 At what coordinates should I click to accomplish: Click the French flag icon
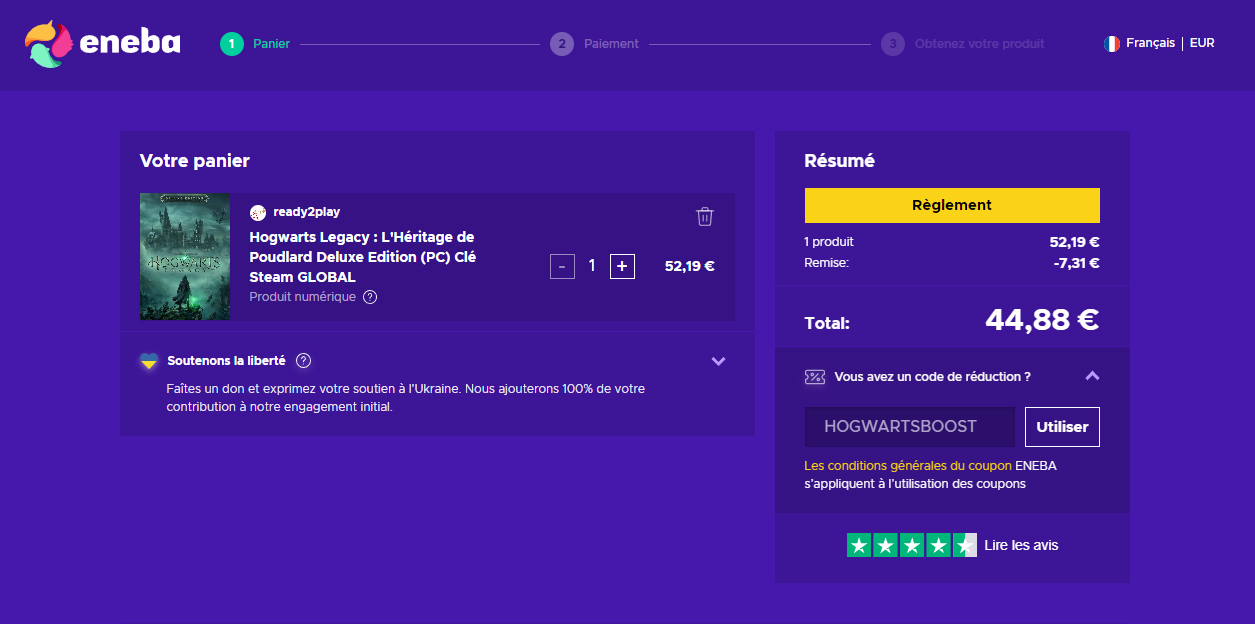coord(1111,44)
